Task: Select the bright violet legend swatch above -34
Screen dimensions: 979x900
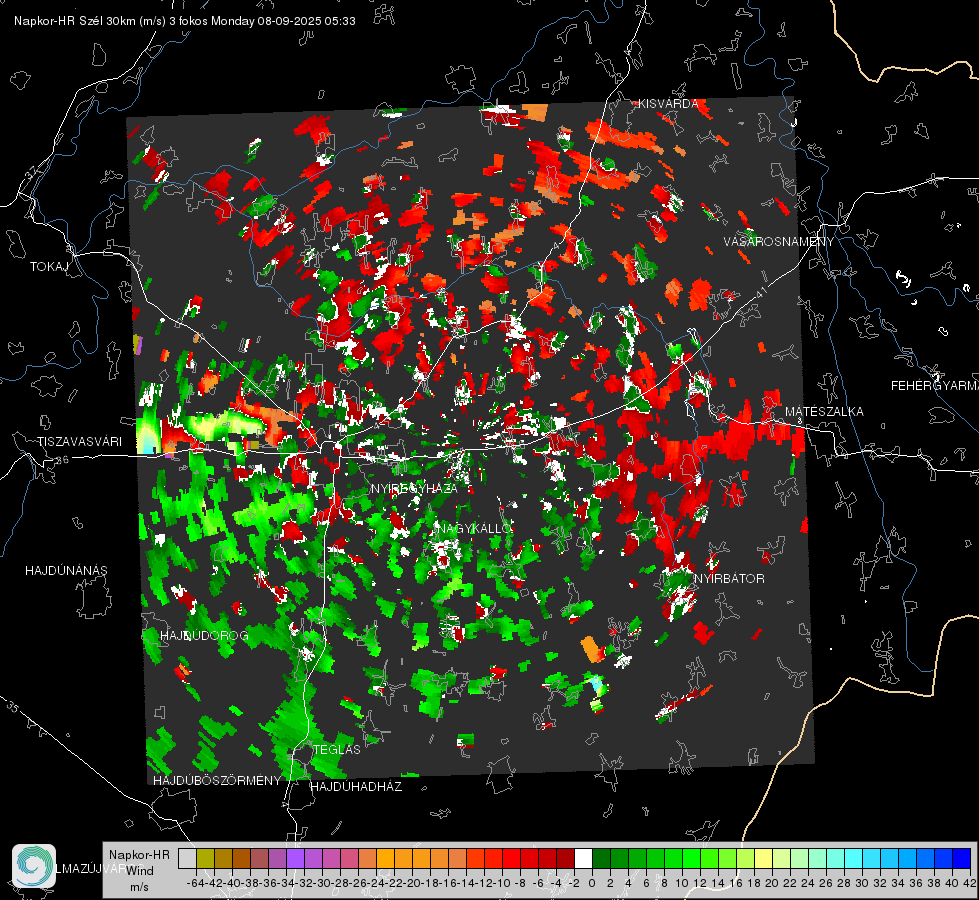Action: pos(295,858)
